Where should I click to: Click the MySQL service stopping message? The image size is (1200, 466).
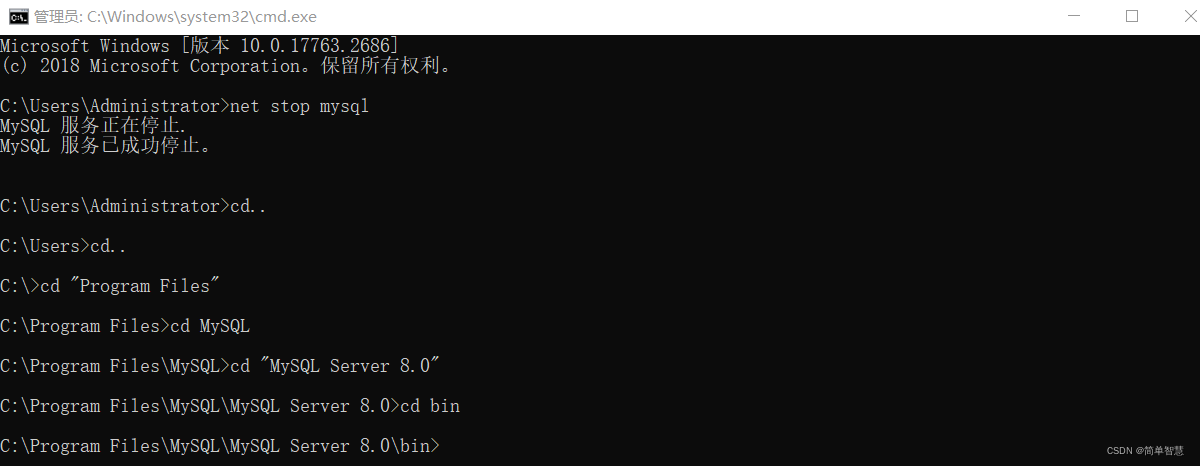[x=94, y=126]
